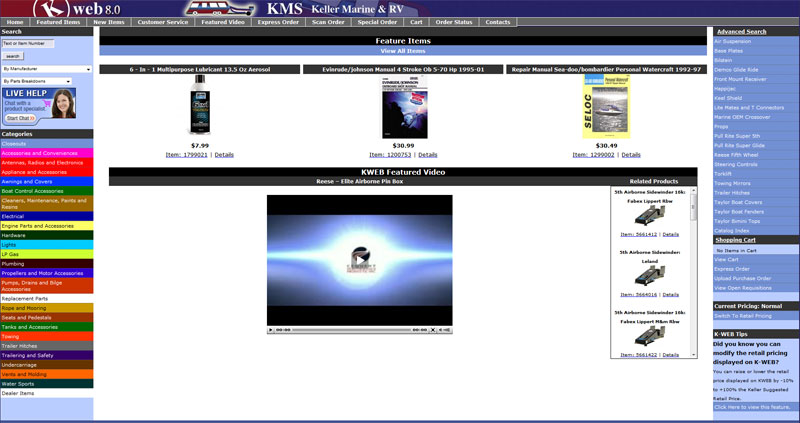Viewport: 800px width, 423px height.
Task: Open Item: 1799021 link
Action: point(187,155)
